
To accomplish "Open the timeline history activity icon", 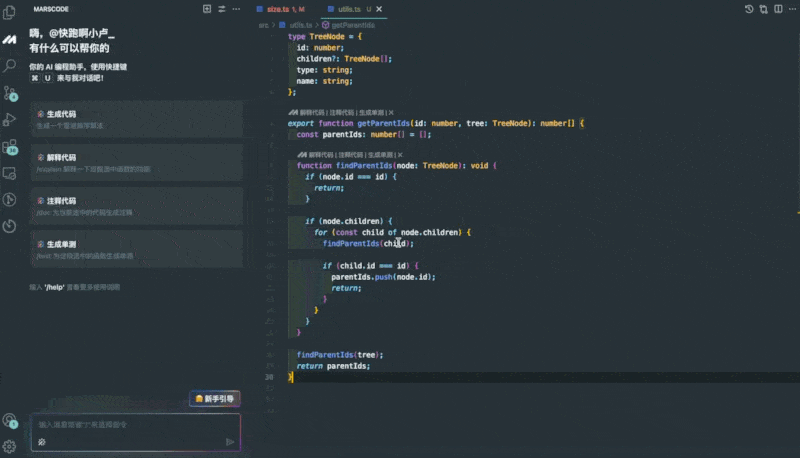I will tap(9, 226).
